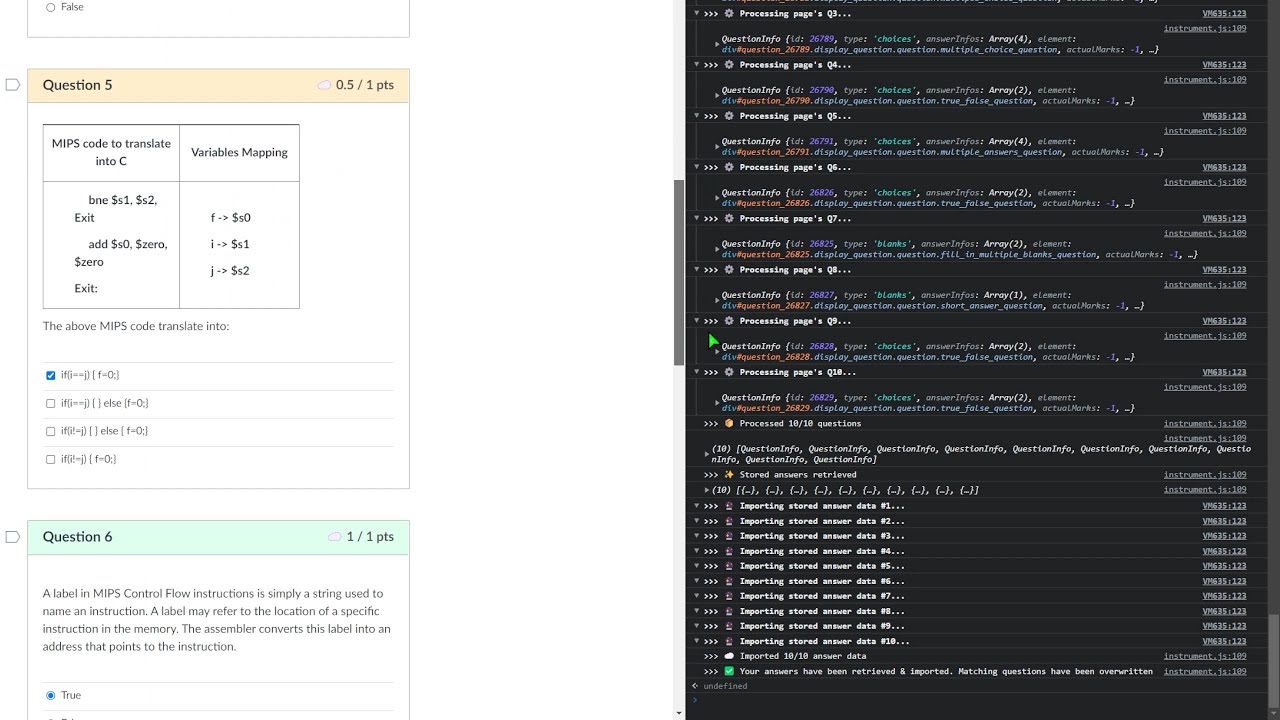Check the option if(i==j) { } else {f=0;}
Viewport: 1280px width, 720px height.
point(51,403)
